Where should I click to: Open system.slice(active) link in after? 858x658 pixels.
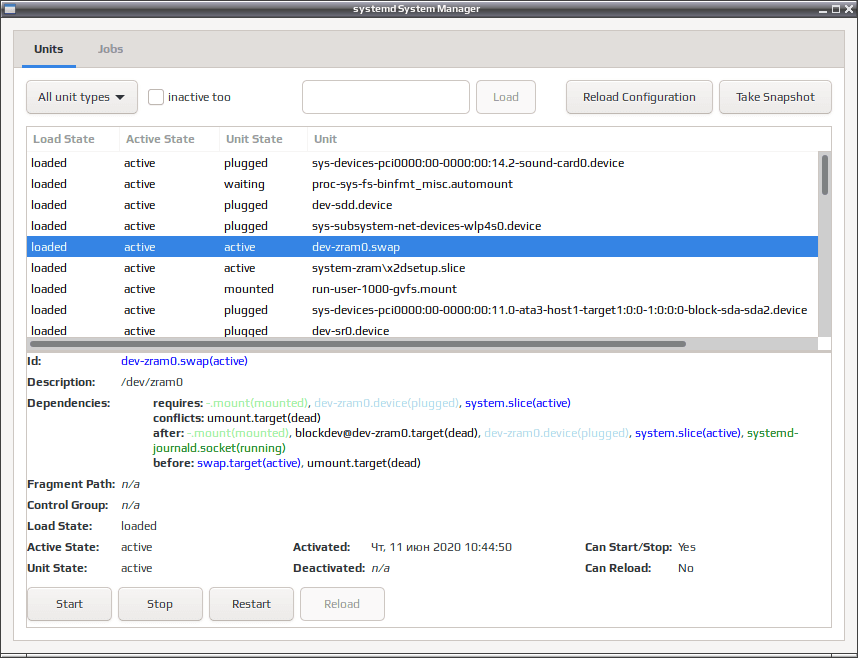point(688,434)
